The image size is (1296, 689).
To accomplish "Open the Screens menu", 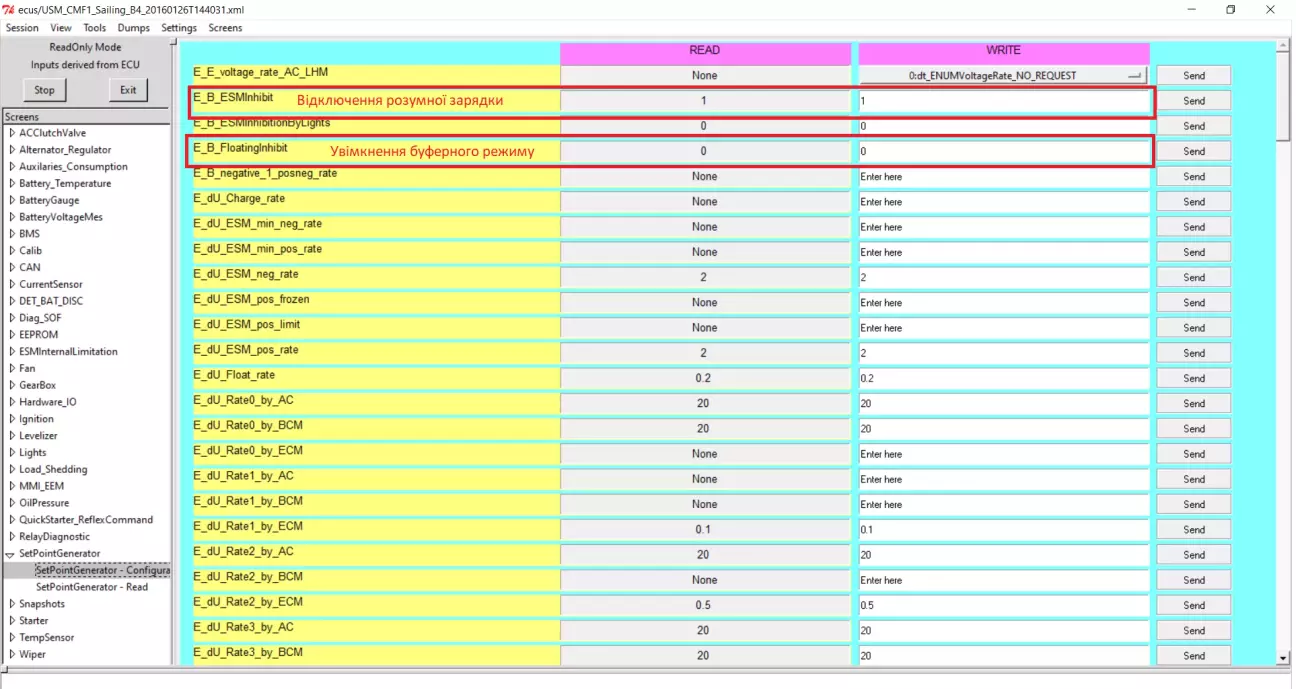I will point(225,28).
